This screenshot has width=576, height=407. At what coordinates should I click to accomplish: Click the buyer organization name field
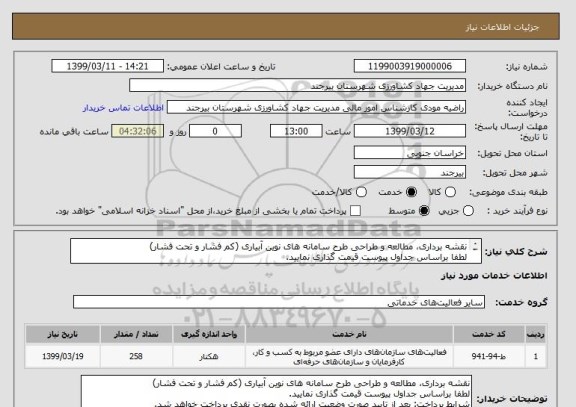(x=298, y=86)
